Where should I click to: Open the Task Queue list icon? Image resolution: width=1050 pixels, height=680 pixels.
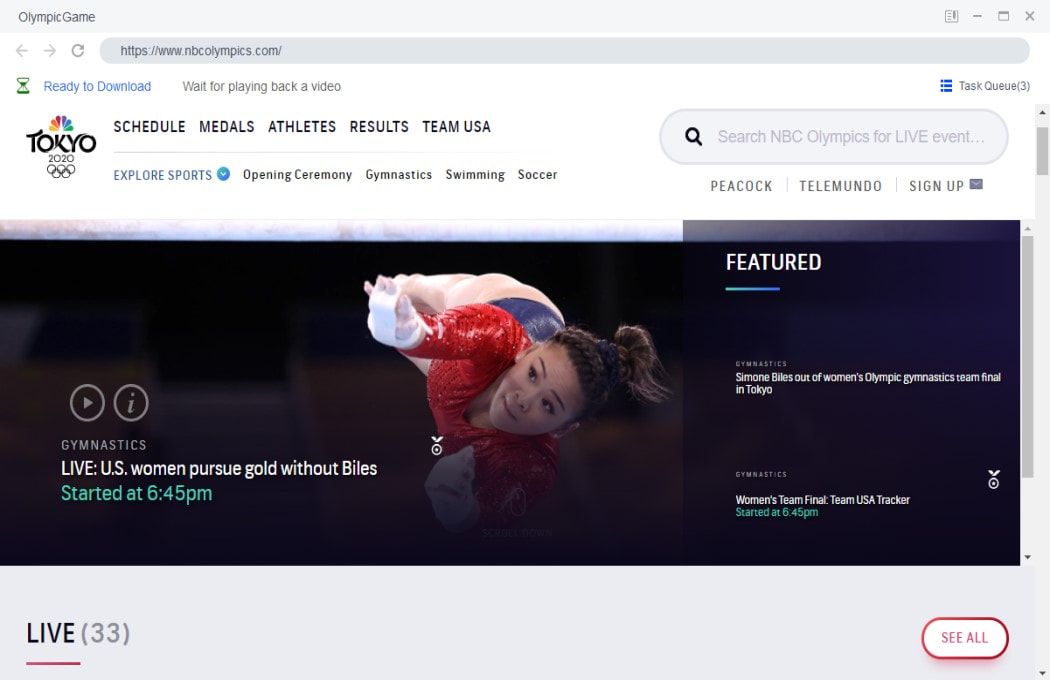click(x=946, y=86)
